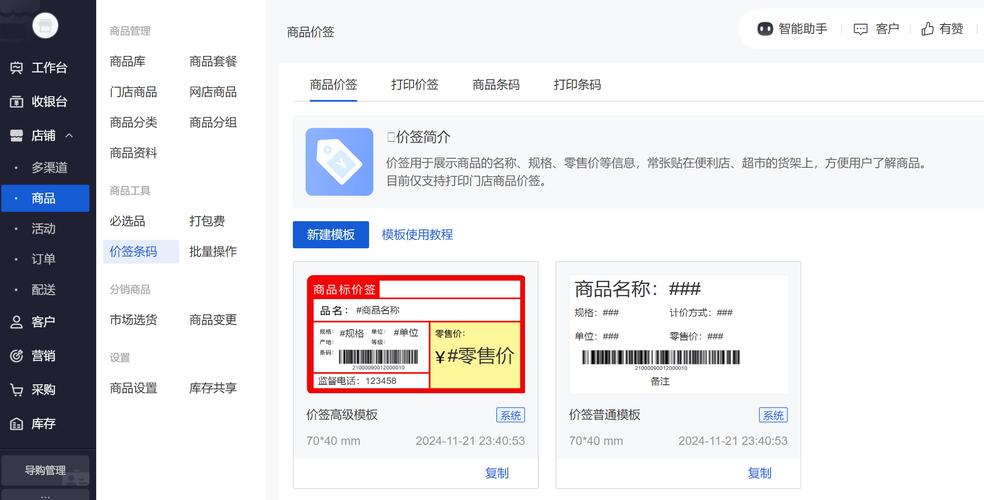Open the 工作台 workbench icon
The width and height of the screenshot is (984, 500).
coord(16,68)
